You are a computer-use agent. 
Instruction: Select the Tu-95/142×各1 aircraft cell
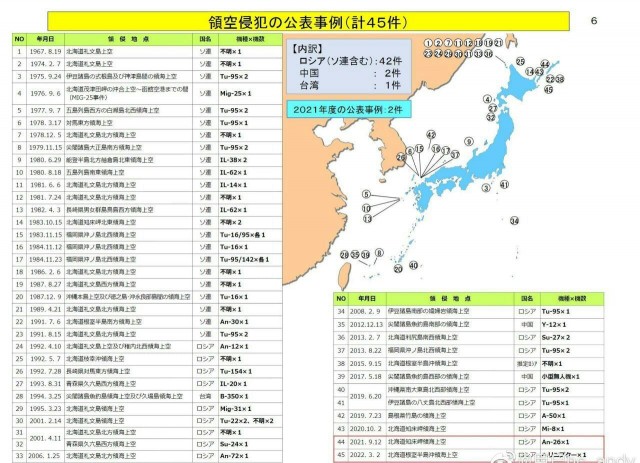(250, 259)
